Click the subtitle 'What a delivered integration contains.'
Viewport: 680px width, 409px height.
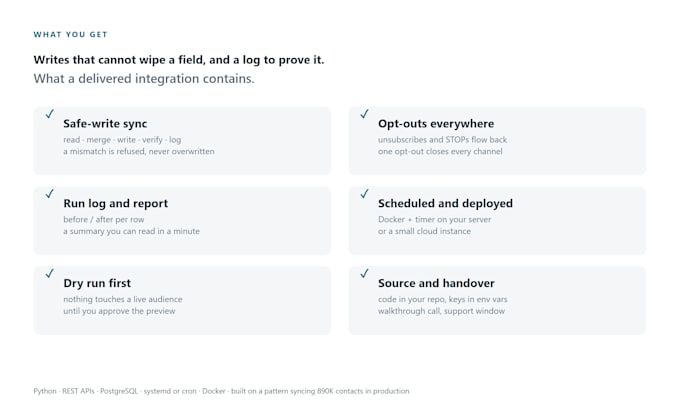pyautogui.click(x=144, y=79)
